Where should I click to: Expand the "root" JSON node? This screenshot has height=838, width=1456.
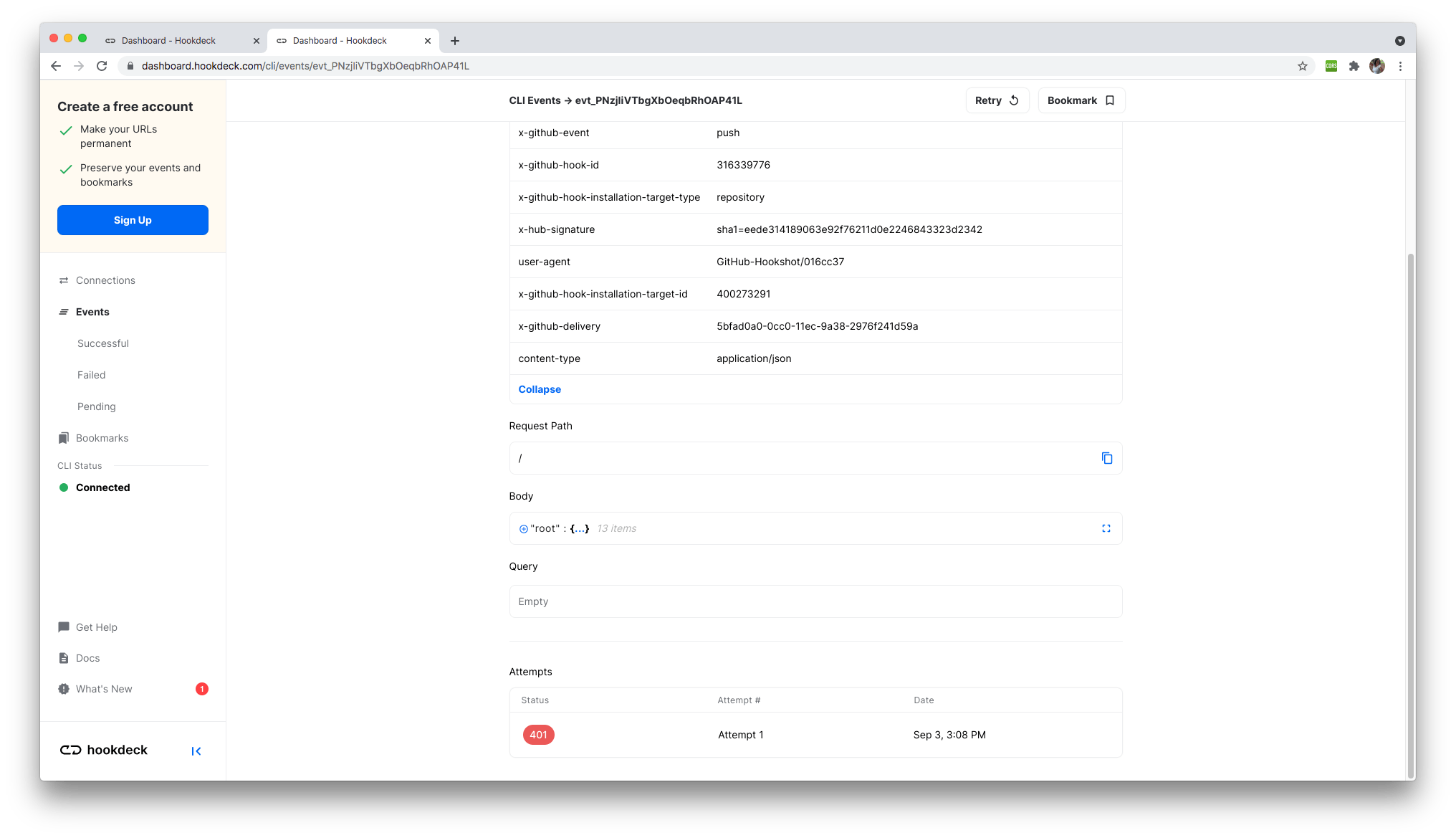pos(523,529)
